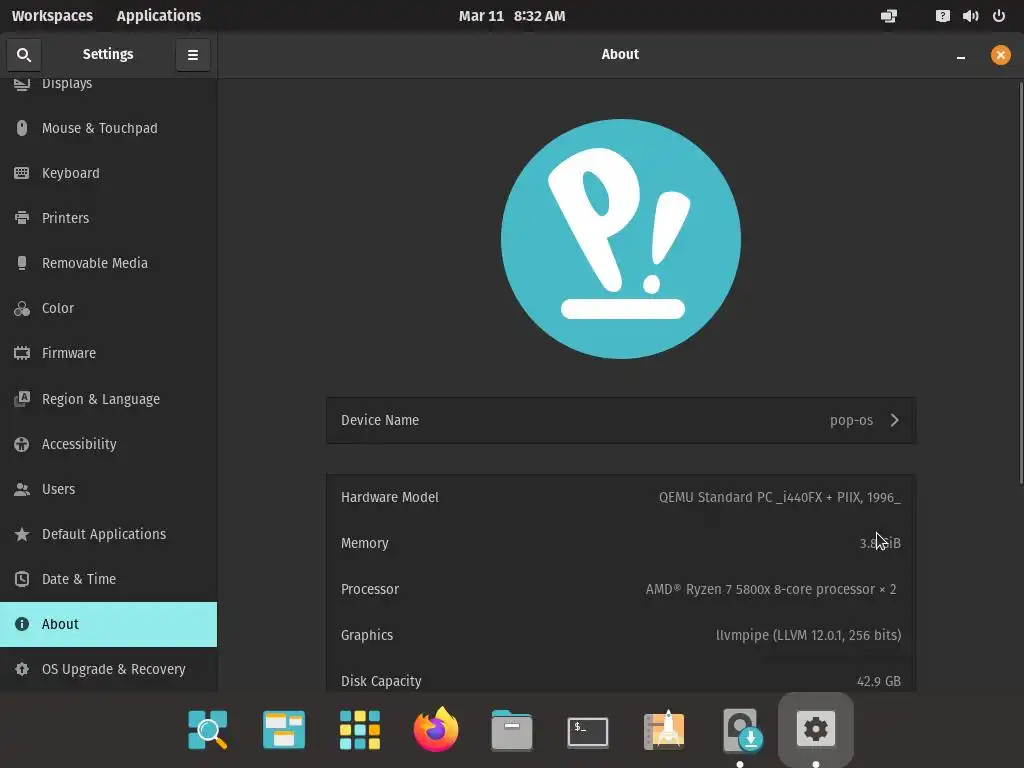Open Removable Media settings
This screenshot has height=768, width=1024.
pos(108,264)
